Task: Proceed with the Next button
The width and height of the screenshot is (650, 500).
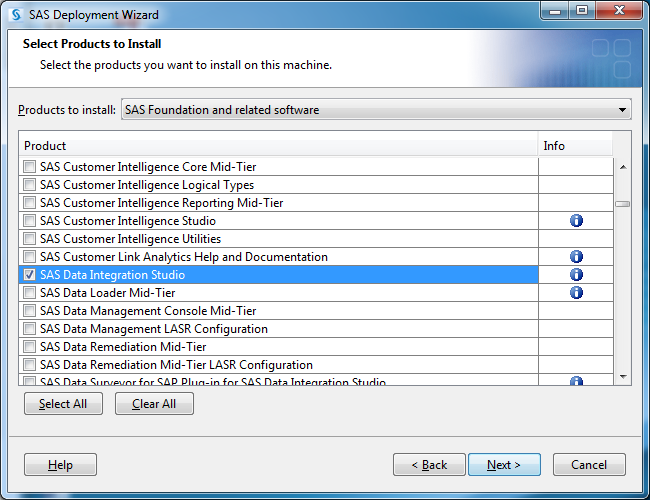Action: click(x=504, y=464)
